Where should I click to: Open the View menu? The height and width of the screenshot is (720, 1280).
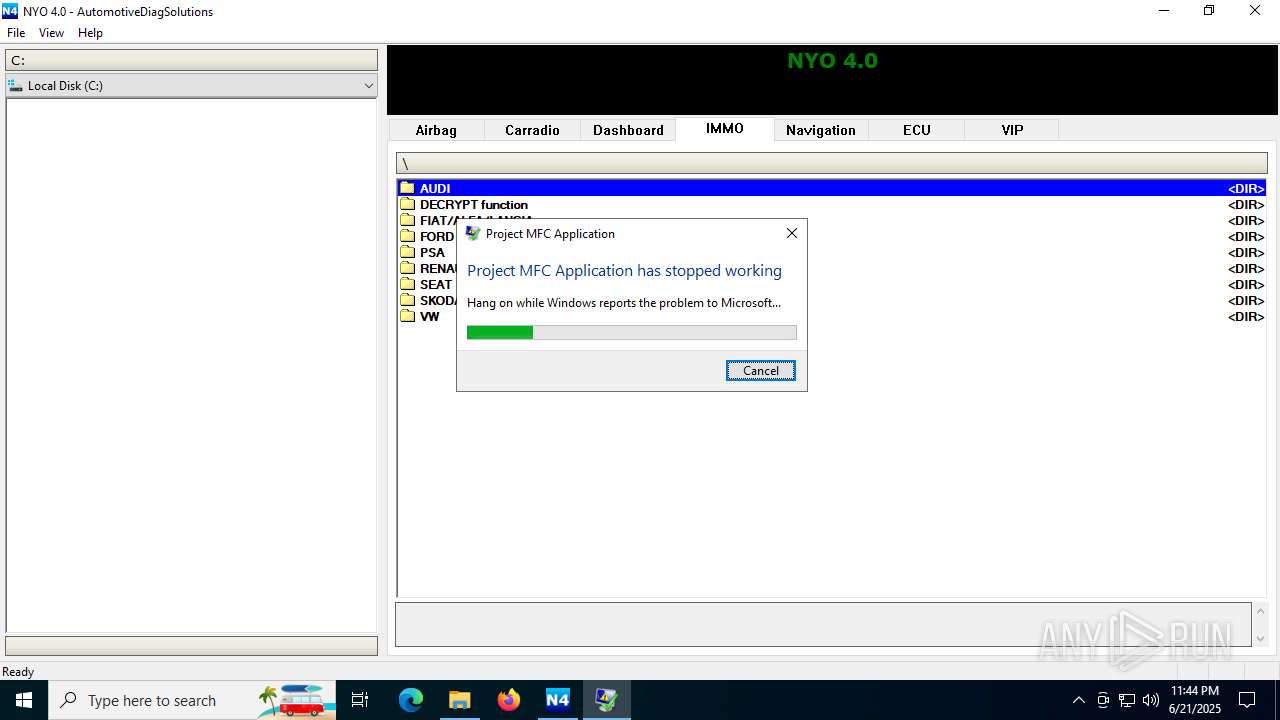click(x=51, y=33)
